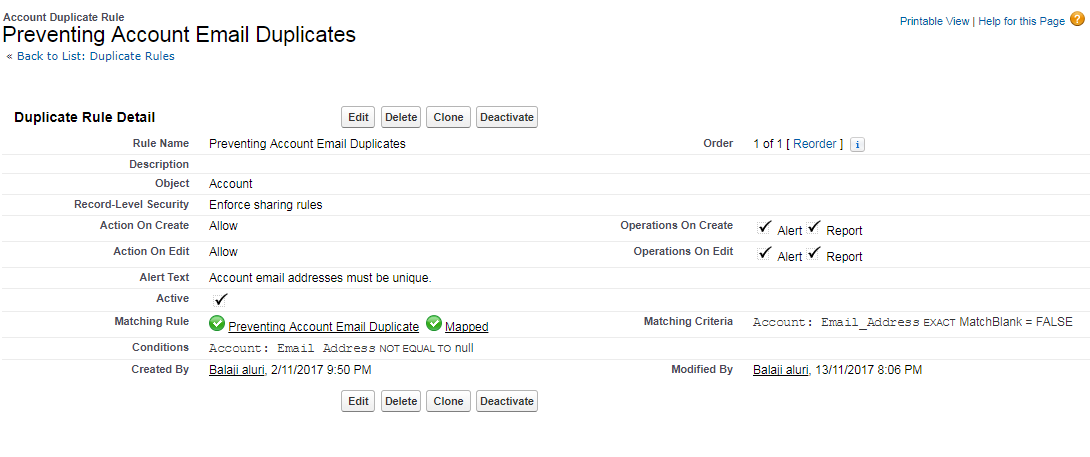The image size is (1090, 457).
Task: Click the Active checkmark icon
Action: 221,299
